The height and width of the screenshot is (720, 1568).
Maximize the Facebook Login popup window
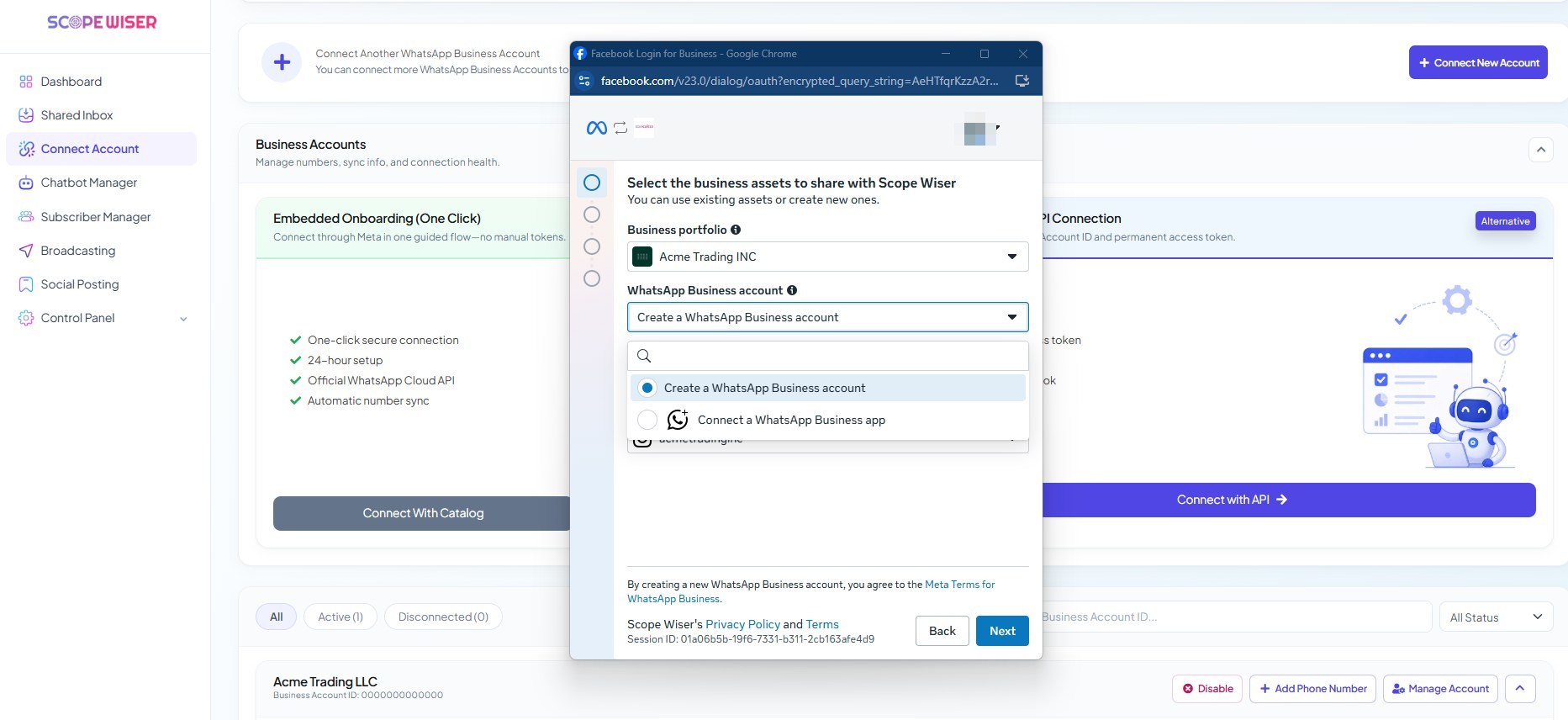(985, 54)
